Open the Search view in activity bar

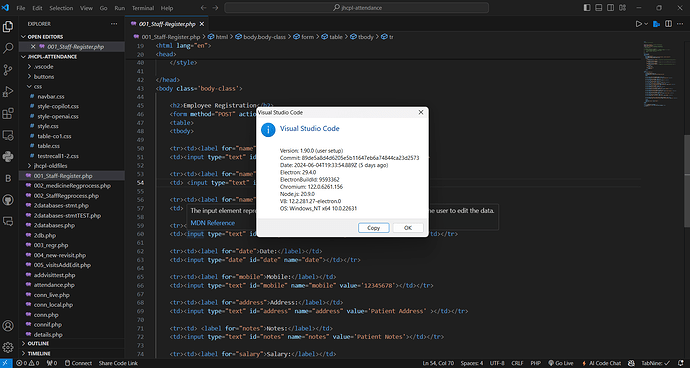pyautogui.click(x=8, y=48)
